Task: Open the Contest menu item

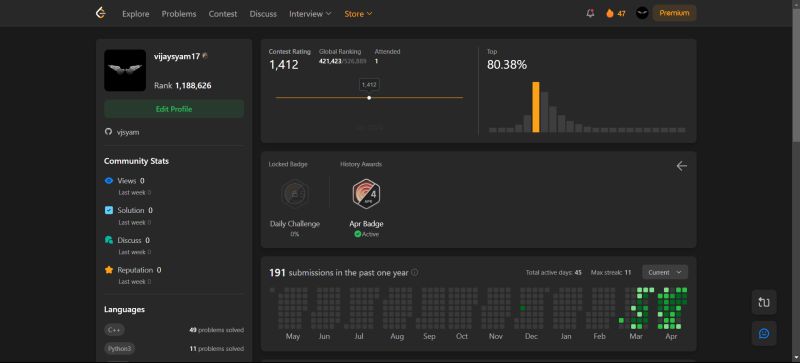Action: (223, 14)
